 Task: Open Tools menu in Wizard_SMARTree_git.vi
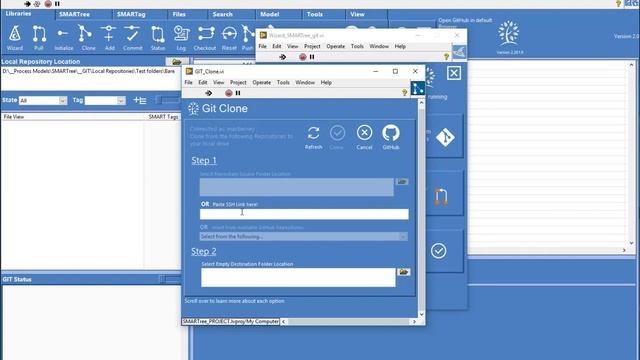[x=357, y=47]
